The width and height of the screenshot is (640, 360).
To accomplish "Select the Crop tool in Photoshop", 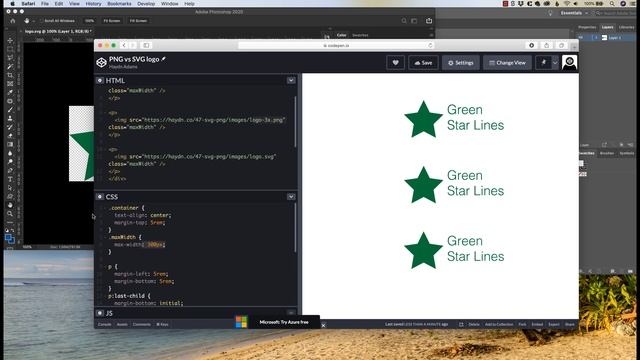I will coord(10,75).
